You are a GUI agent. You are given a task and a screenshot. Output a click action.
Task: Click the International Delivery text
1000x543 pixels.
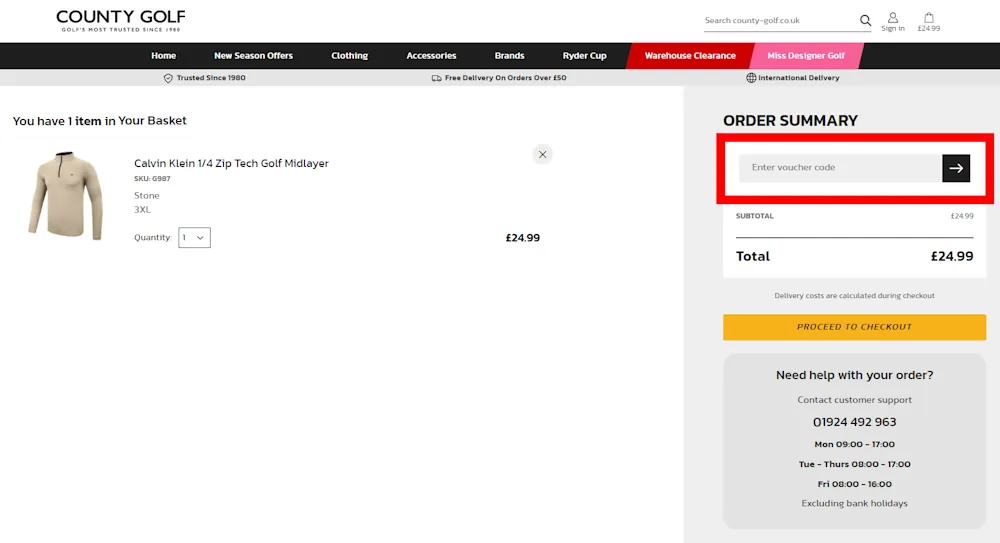click(x=798, y=78)
